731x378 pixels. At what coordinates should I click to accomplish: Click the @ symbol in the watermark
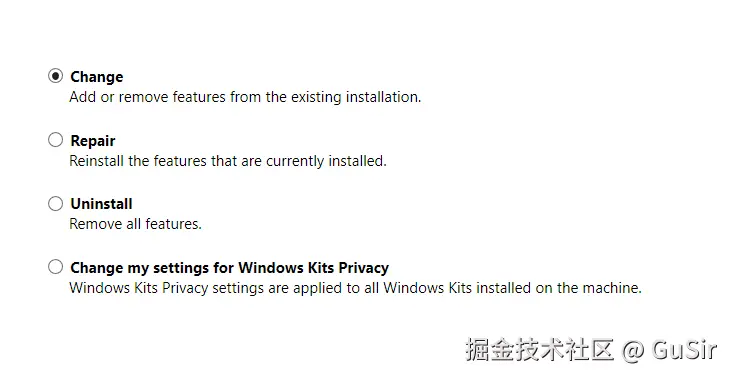coord(633,351)
